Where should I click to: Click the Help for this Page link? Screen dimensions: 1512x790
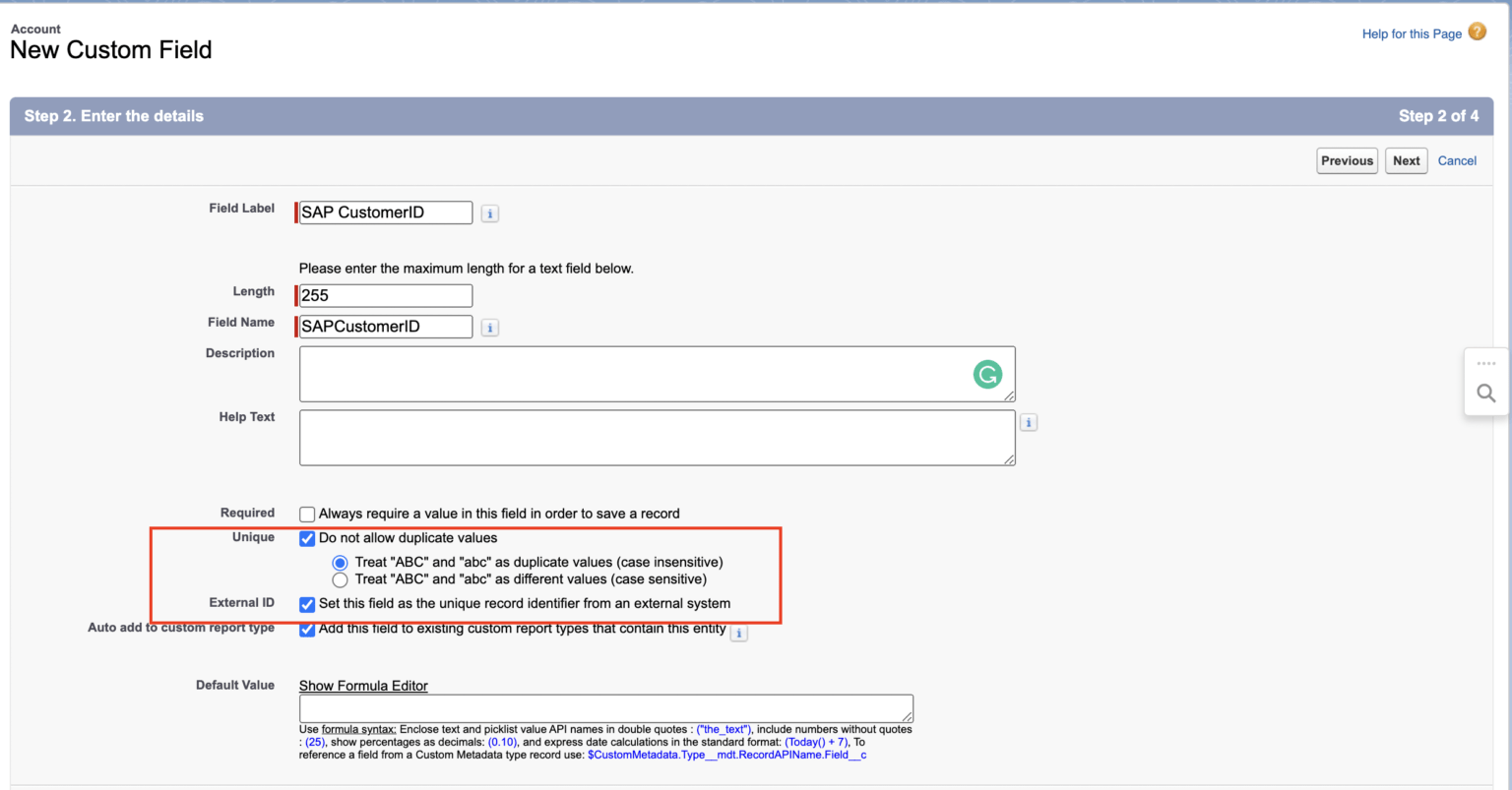[x=1412, y=32]
